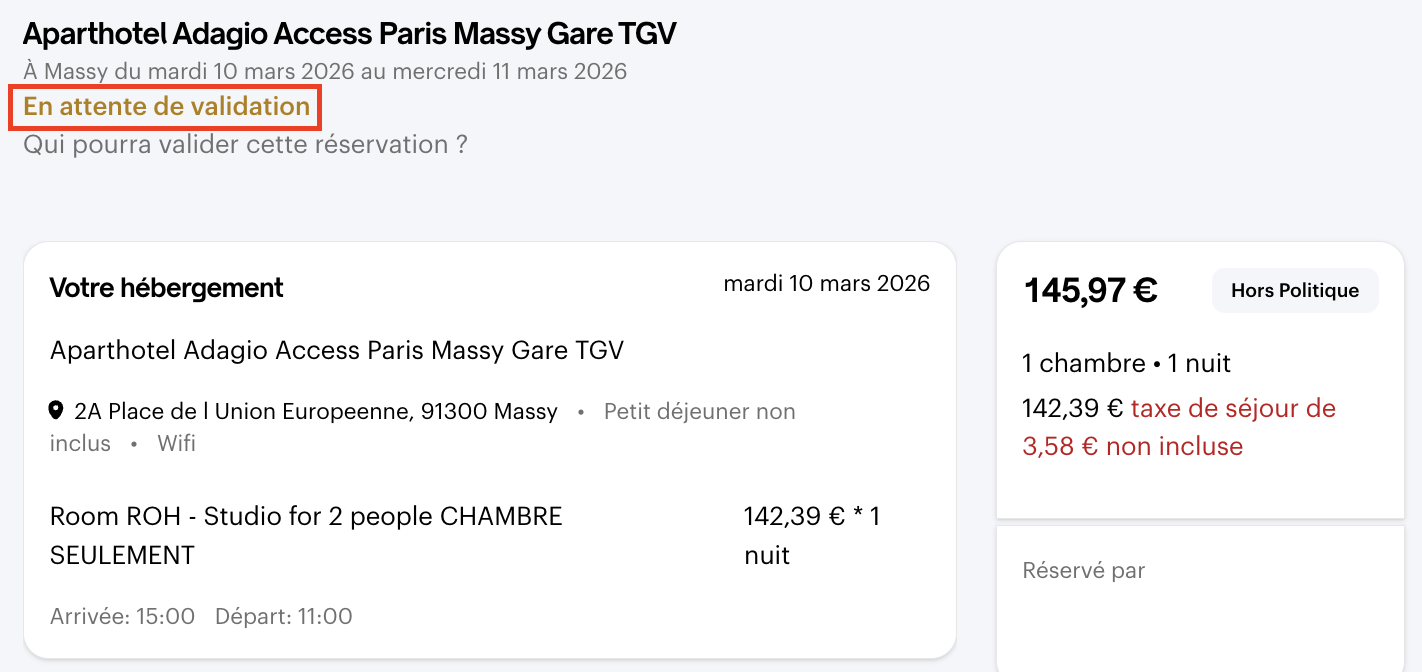Click the "Hors Politique" badge
Screen dimensions: 1422x672
coord(1294,291)
